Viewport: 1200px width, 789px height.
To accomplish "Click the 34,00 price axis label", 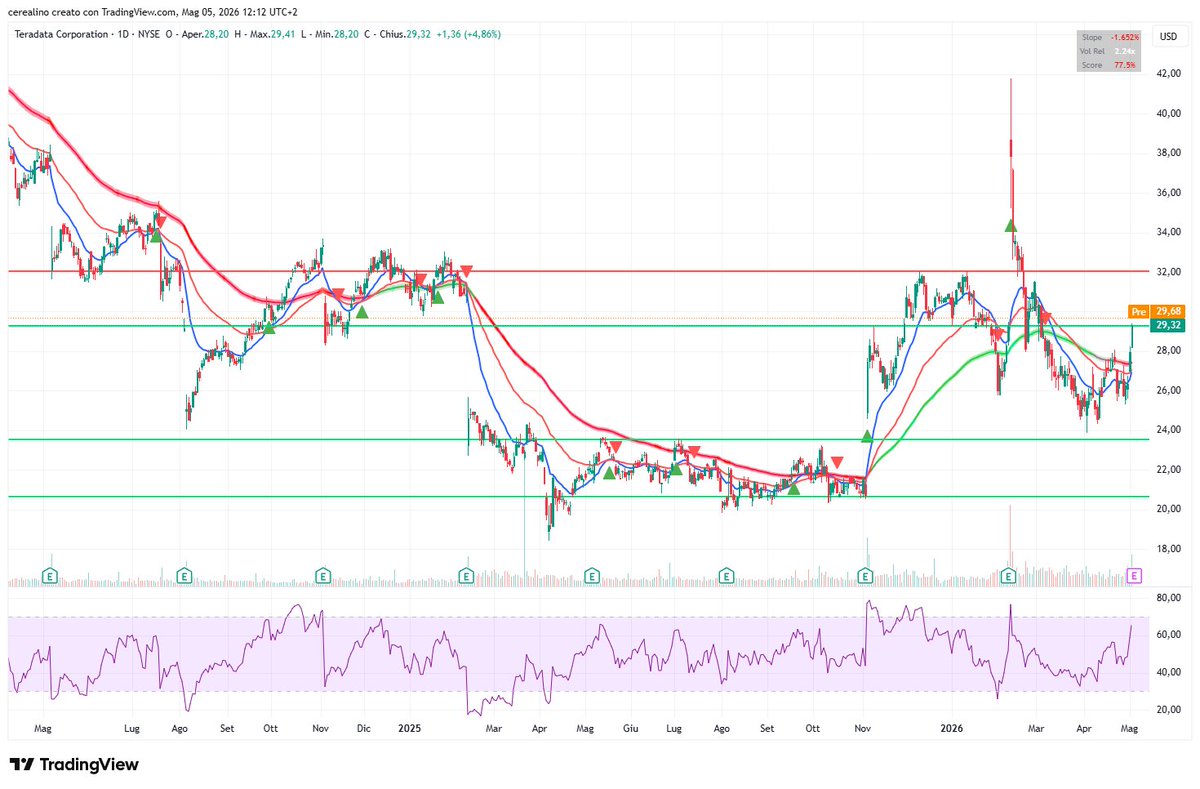I will pos(1168,232).
